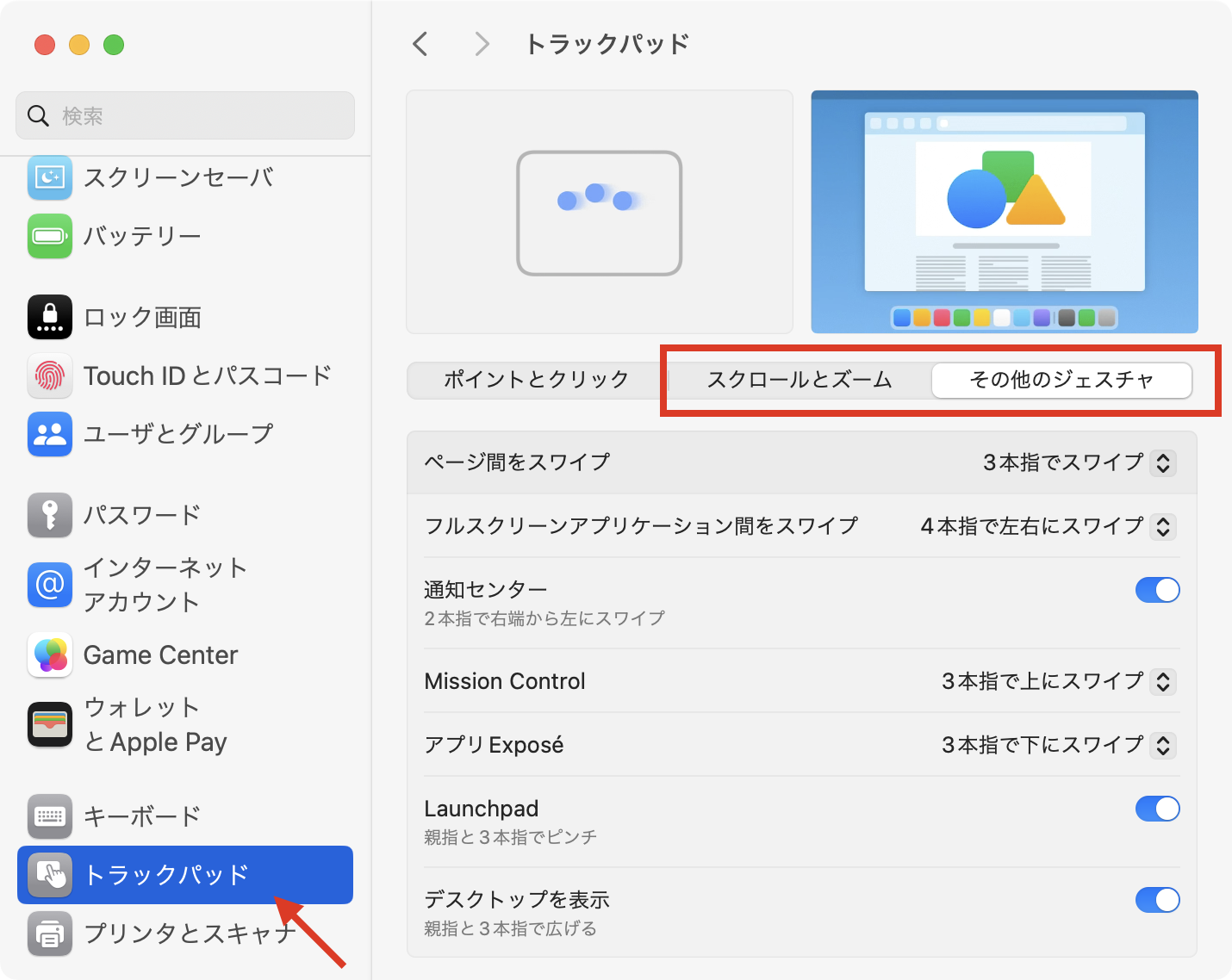This screenshot has height=980, width=1232.
Task: Click the Passwords (パスワード) key icon
Action: (50, 515)
